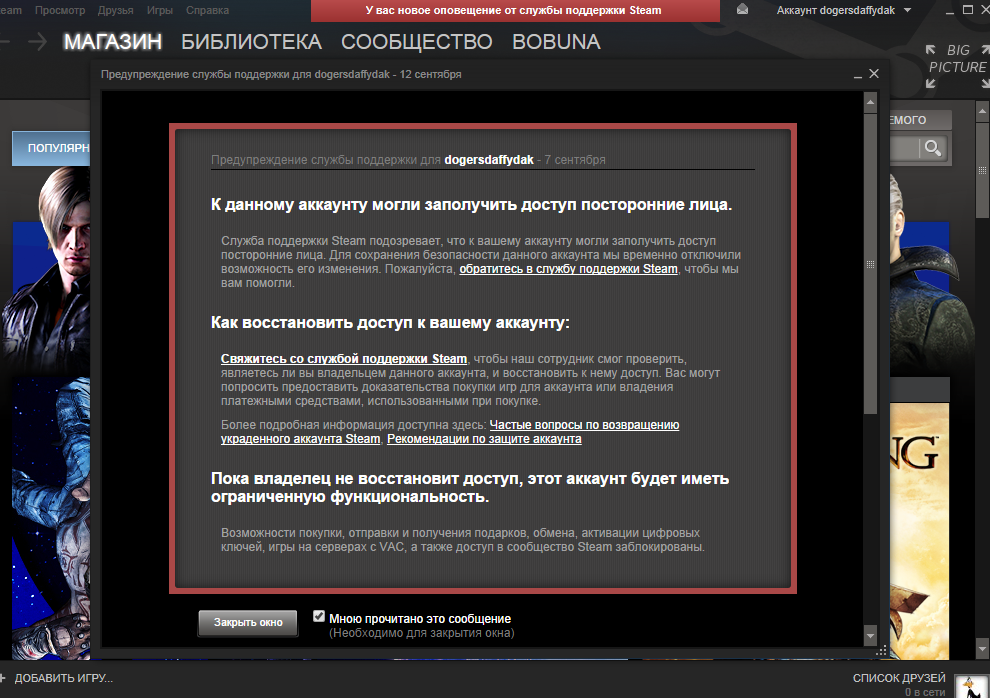Close the support warning dialog with X
Viewport: 990px width, 698px height.
point(874,74)
